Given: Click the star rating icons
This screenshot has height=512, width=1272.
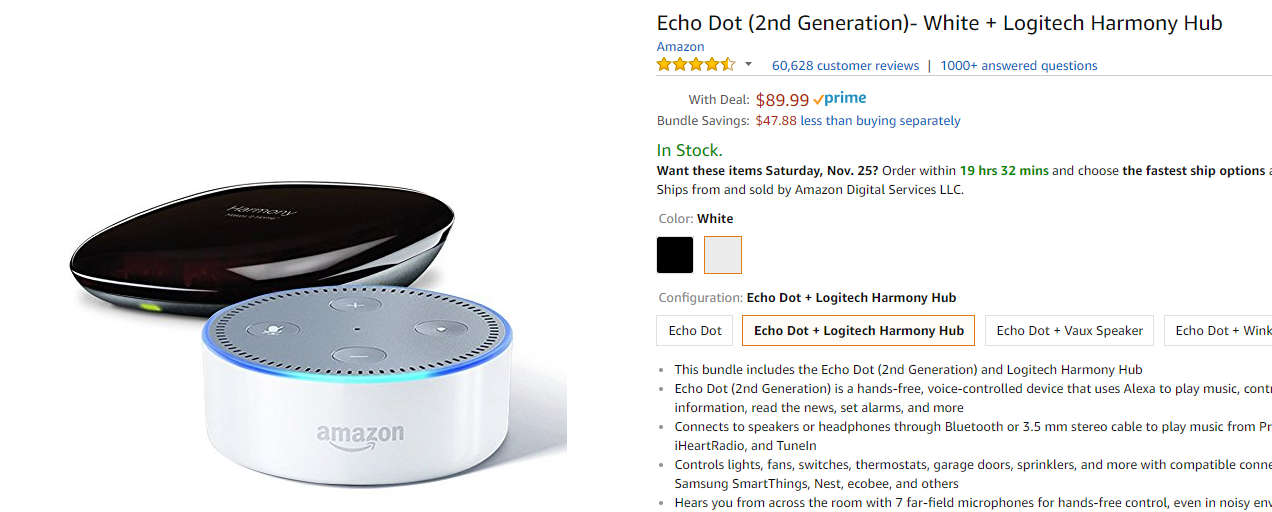Looking at the screenshot, I should [x=695, y=65].
